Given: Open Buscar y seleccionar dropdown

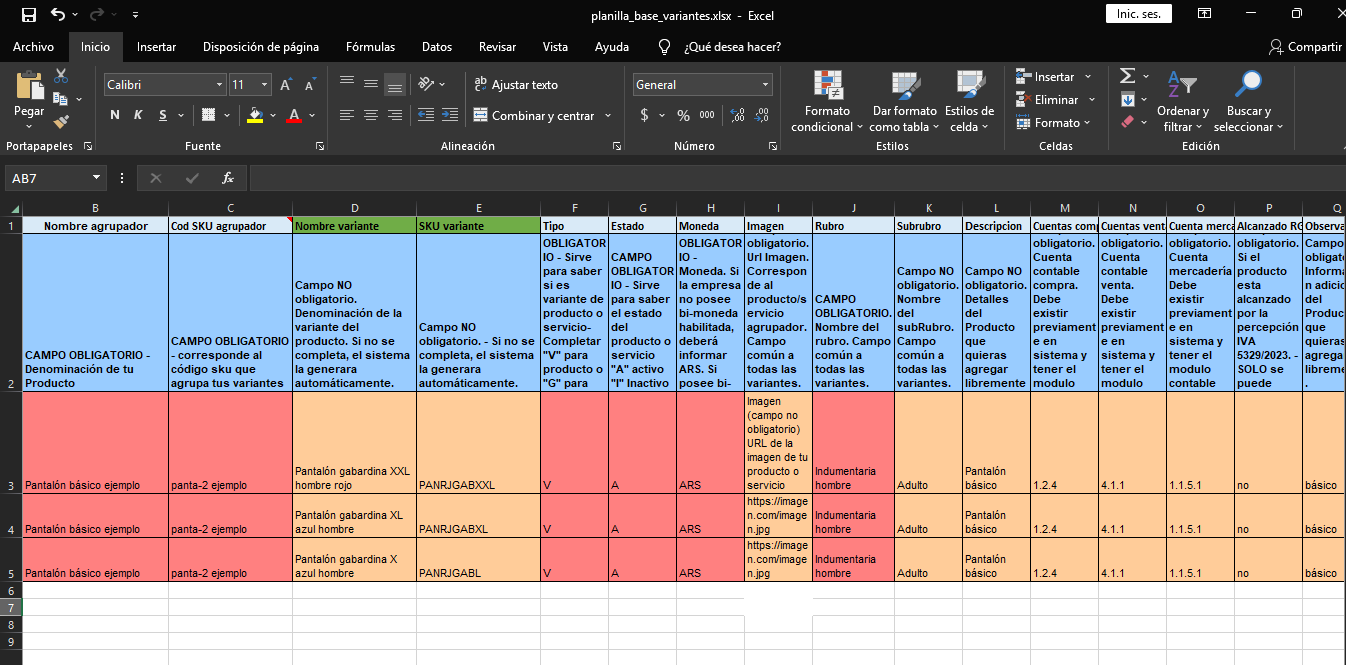Looking at the screenshot, I should [x=1249, y=101].
